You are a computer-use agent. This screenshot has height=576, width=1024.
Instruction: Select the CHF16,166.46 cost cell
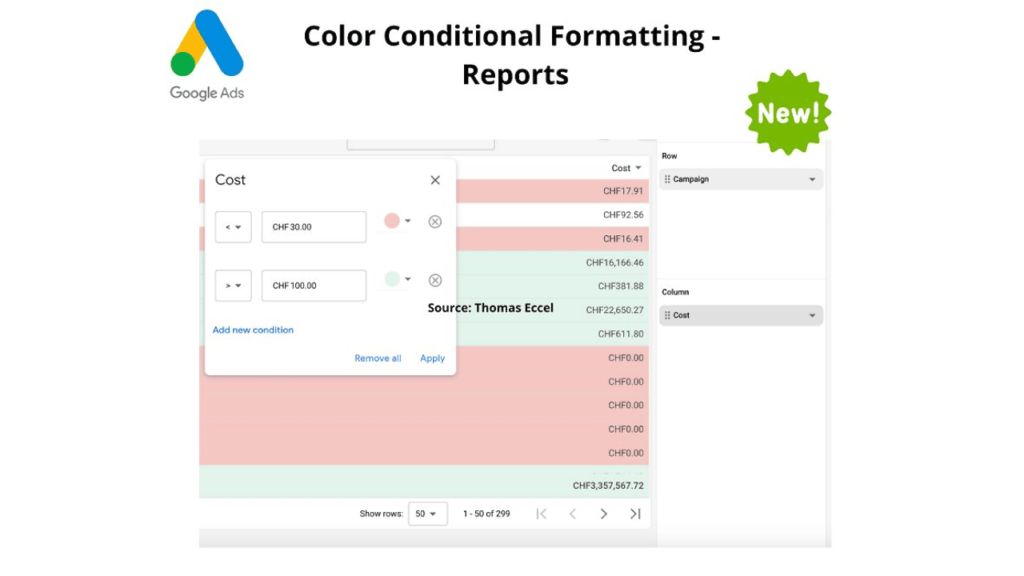615,263
